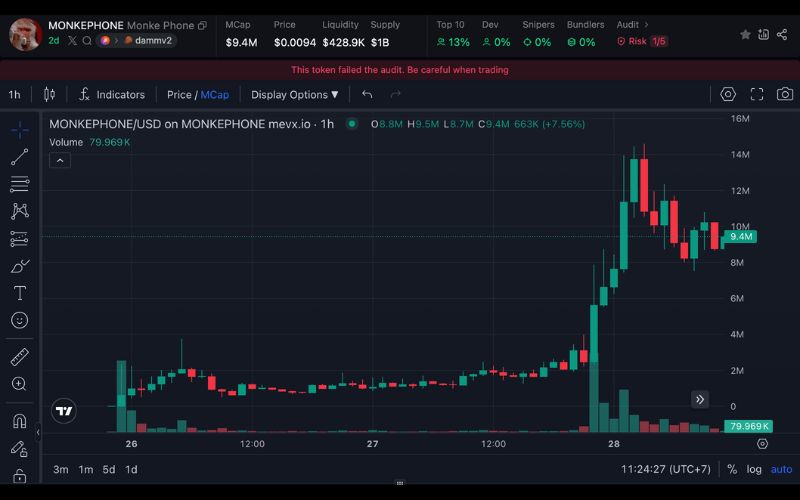Click the Volume indicator legend
The image size is (800, 500).
coord(90,142)
